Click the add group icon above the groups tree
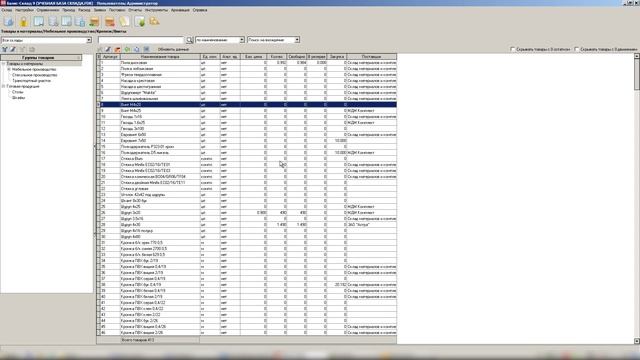 pos(4,49)
